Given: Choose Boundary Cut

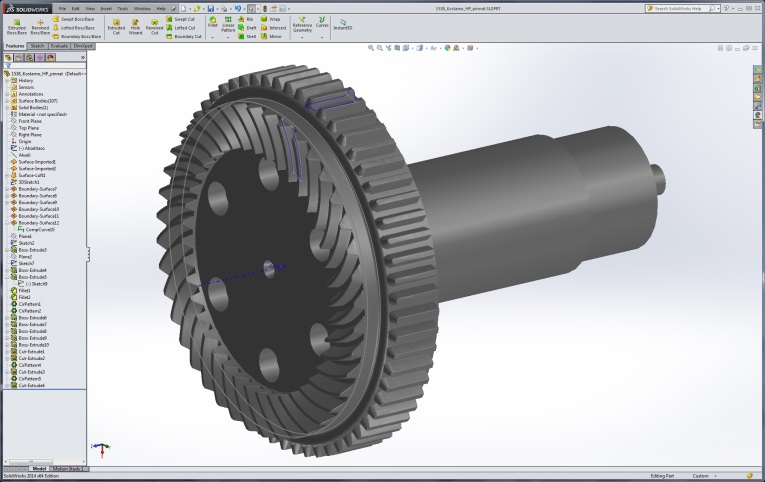Looking at the screenshot, I should (184, 37).
